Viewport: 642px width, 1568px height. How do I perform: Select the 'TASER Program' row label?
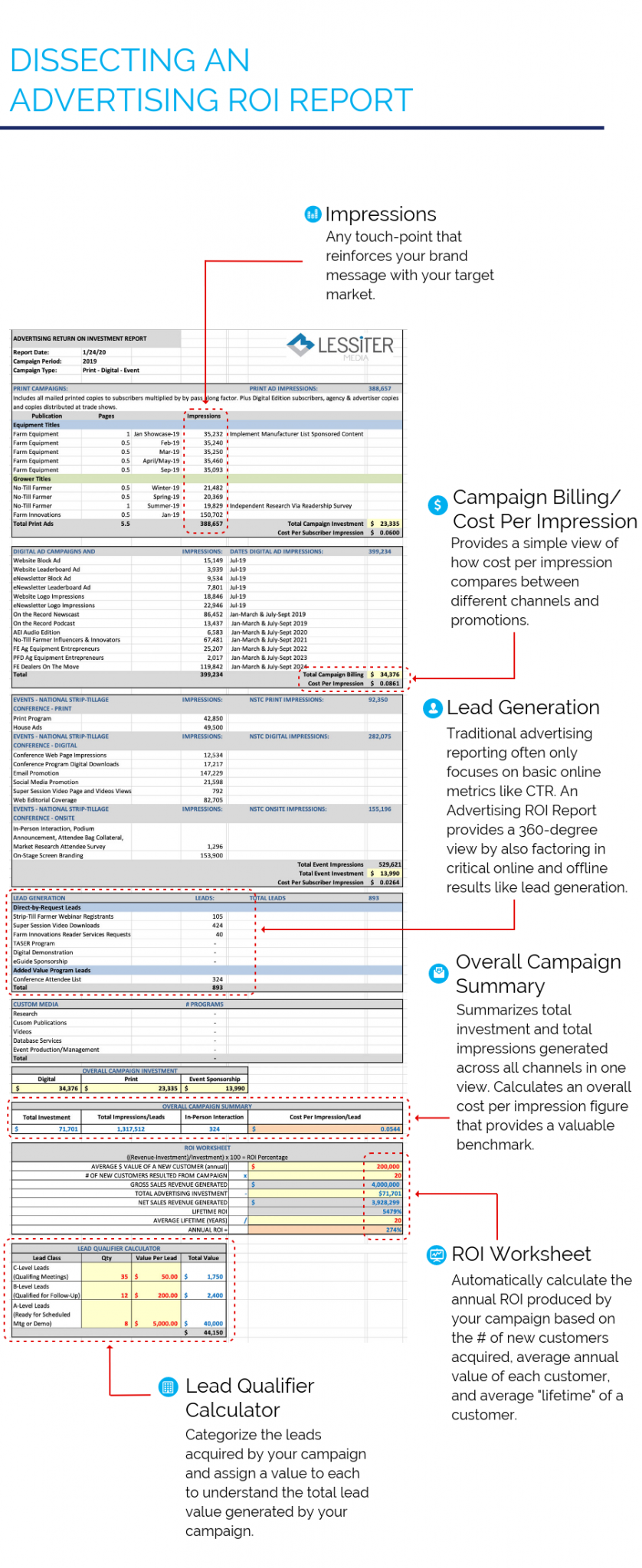coord(34,944)
